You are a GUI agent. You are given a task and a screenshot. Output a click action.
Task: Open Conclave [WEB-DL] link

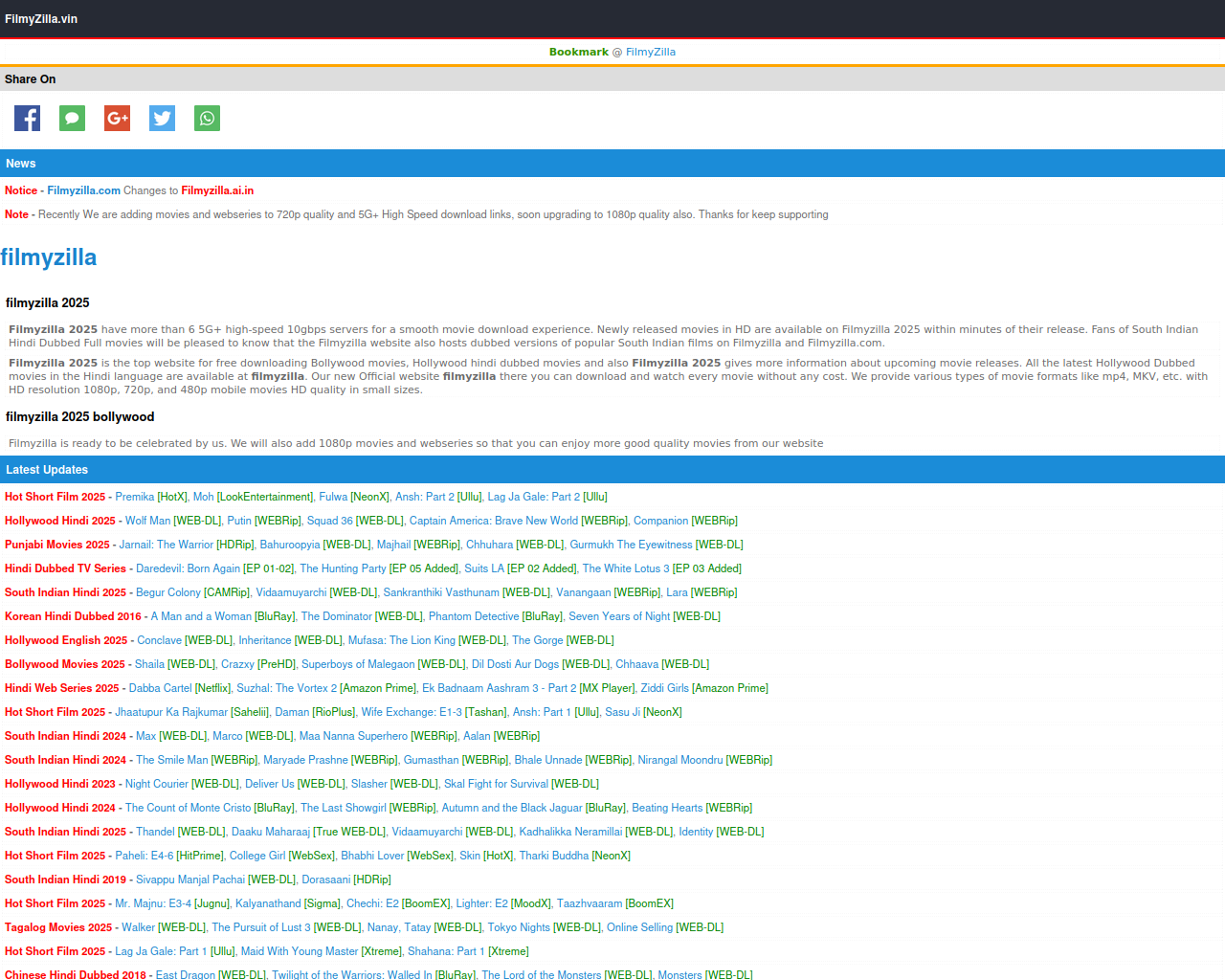[x=185, y=640]
